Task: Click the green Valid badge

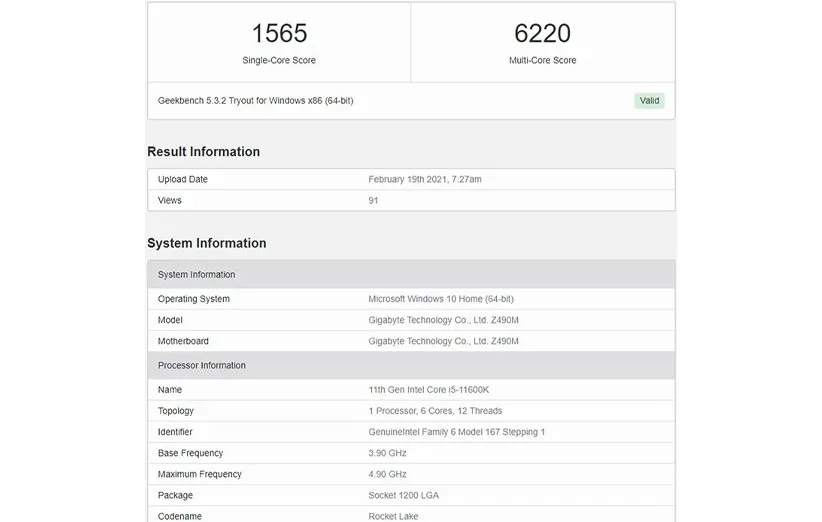Action: [x=649, y=101]
